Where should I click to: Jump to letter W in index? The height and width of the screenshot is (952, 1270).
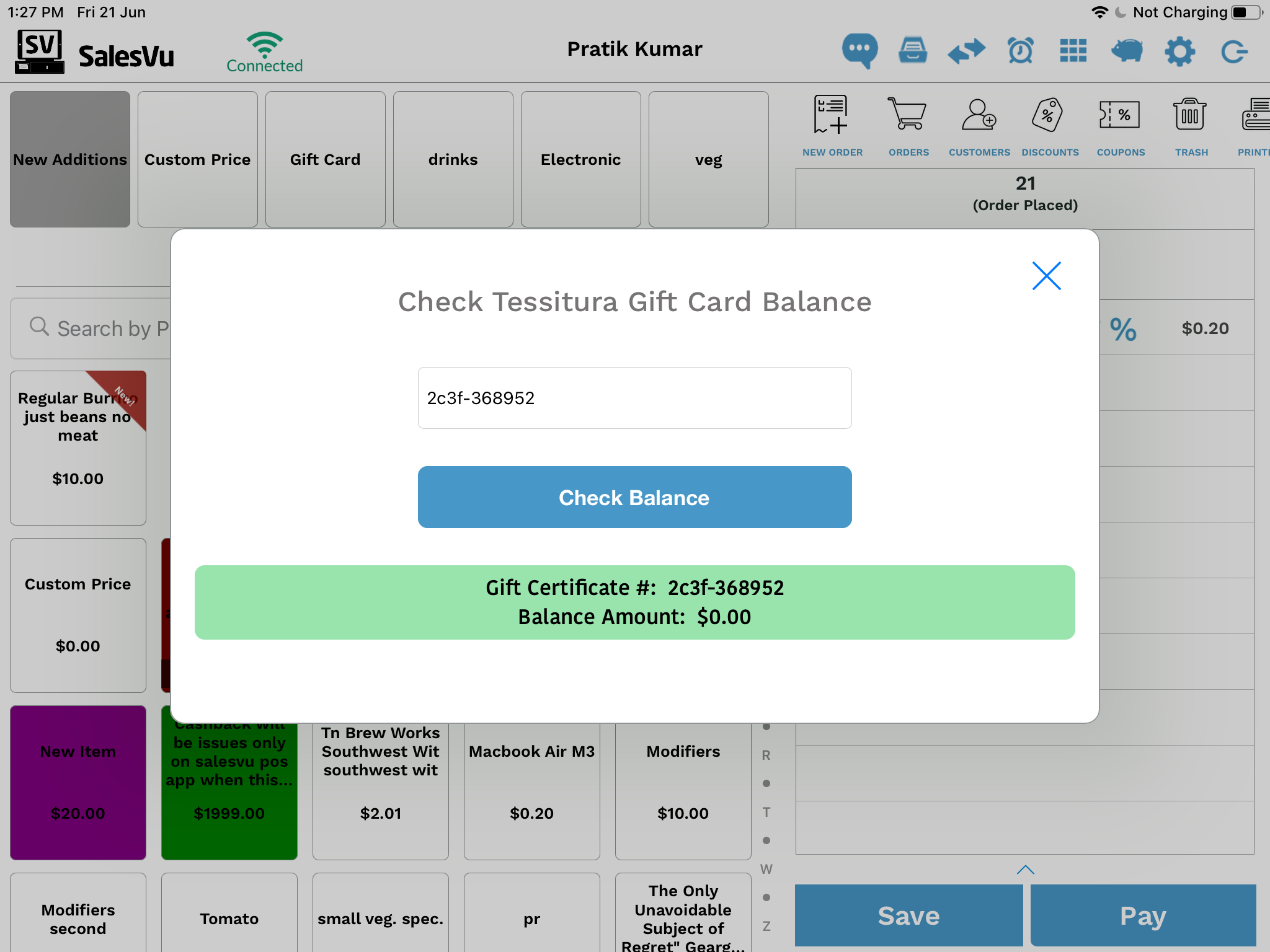click(x=766, y=869)
